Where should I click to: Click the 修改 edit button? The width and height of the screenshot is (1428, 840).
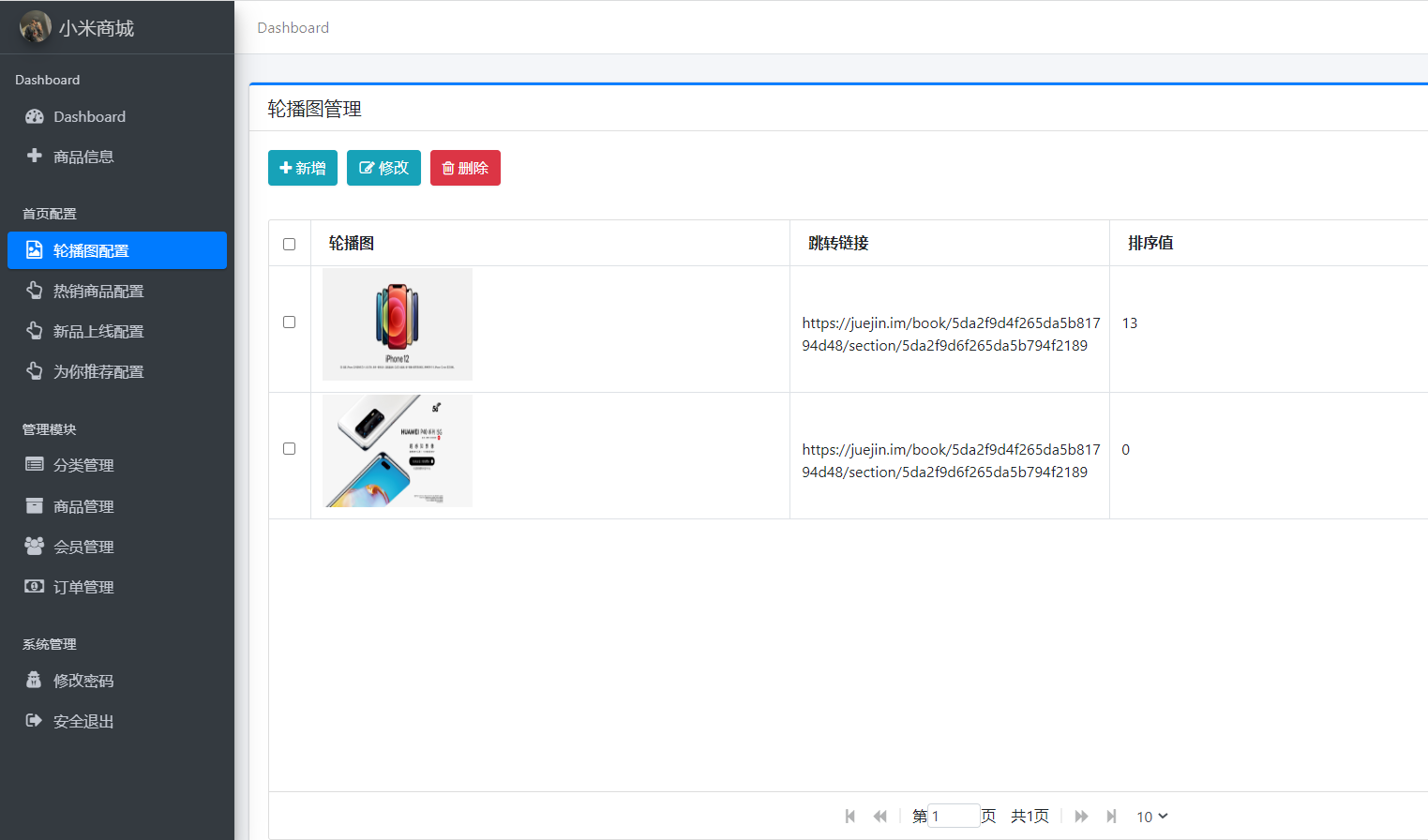pyautogui.click(x=383, y=168)
